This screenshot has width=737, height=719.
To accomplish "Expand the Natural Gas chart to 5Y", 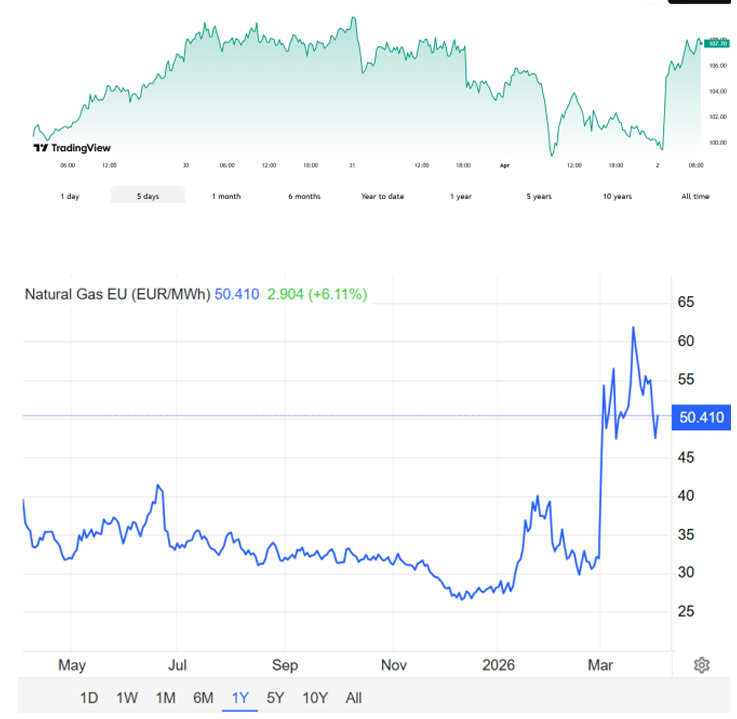I will (276, 698).
